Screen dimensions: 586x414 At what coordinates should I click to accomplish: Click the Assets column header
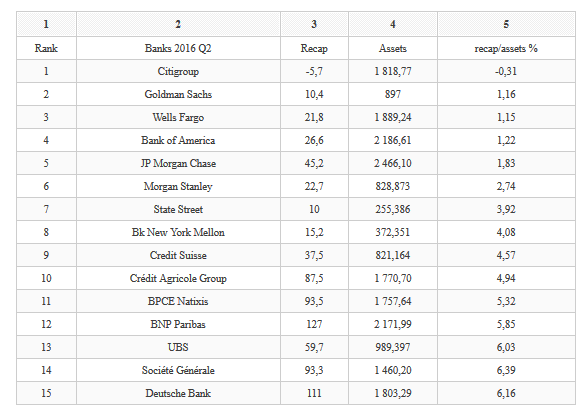coord(393,48)
